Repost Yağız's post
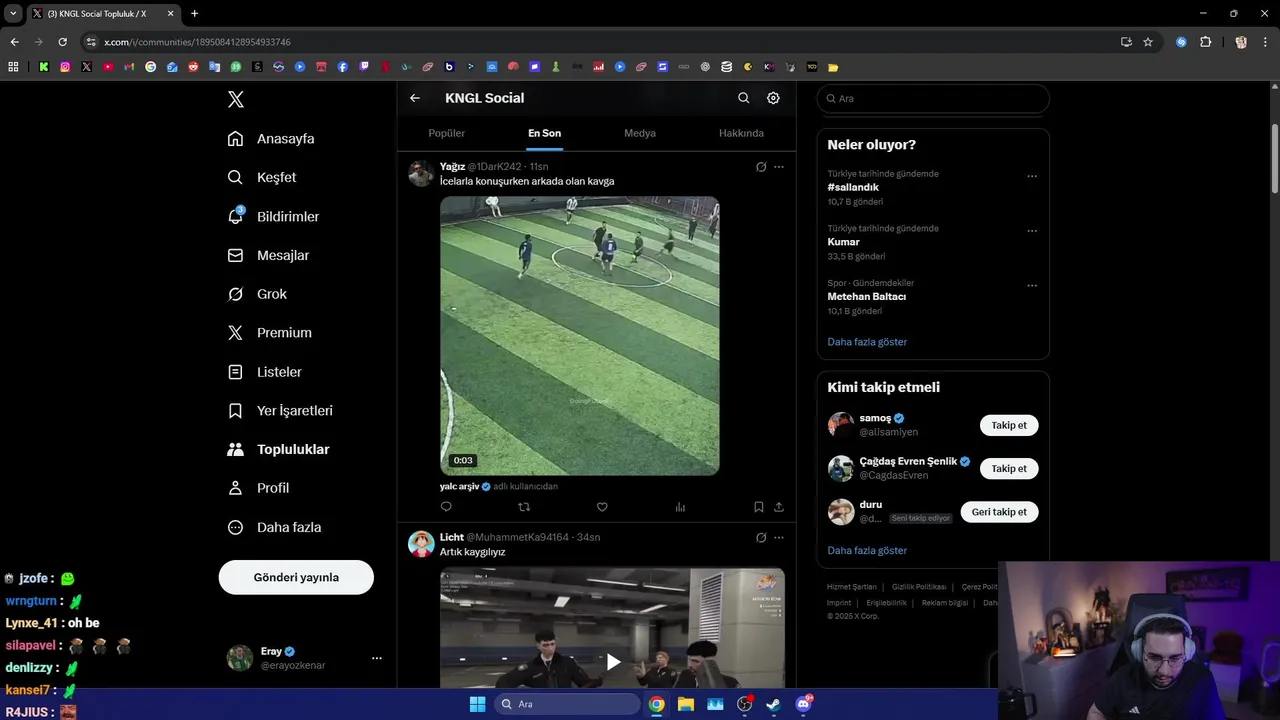The image size is (1280, 720). 524,507
